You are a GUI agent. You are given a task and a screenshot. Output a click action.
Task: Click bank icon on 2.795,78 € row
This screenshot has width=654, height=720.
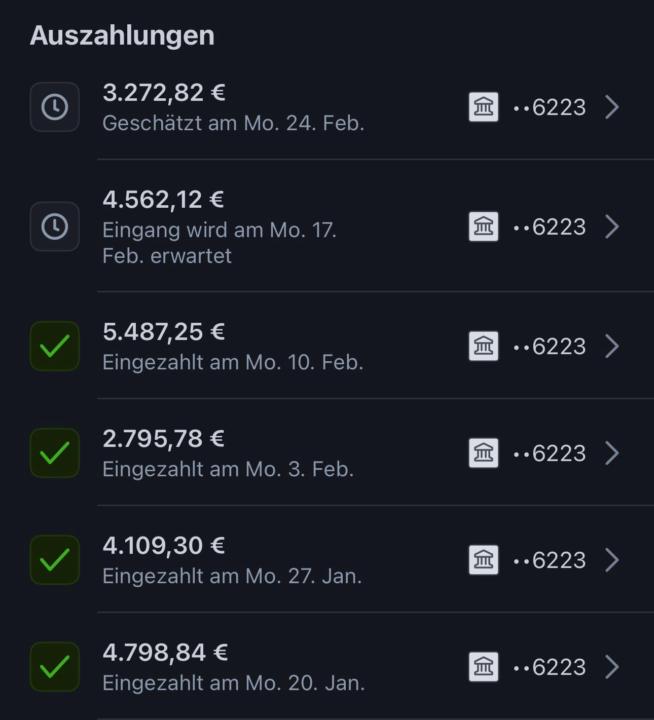(484, 453)
